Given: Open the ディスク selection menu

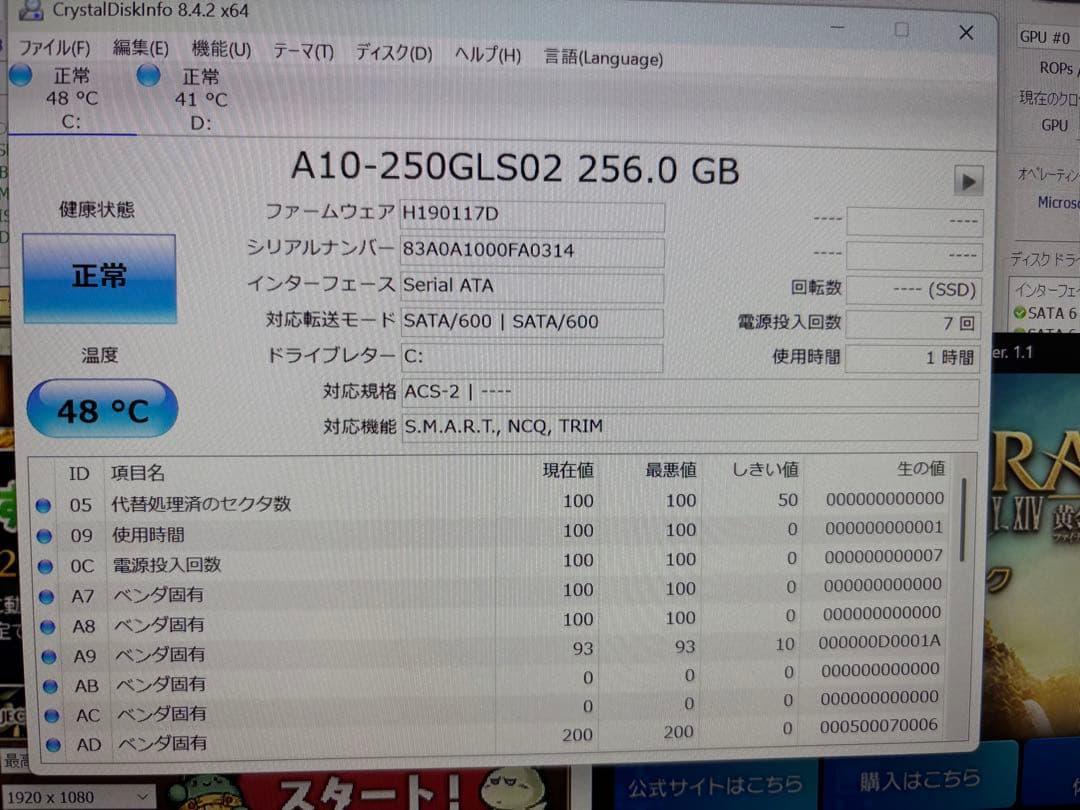Looking at the screenshot, I should pos(392,53).
